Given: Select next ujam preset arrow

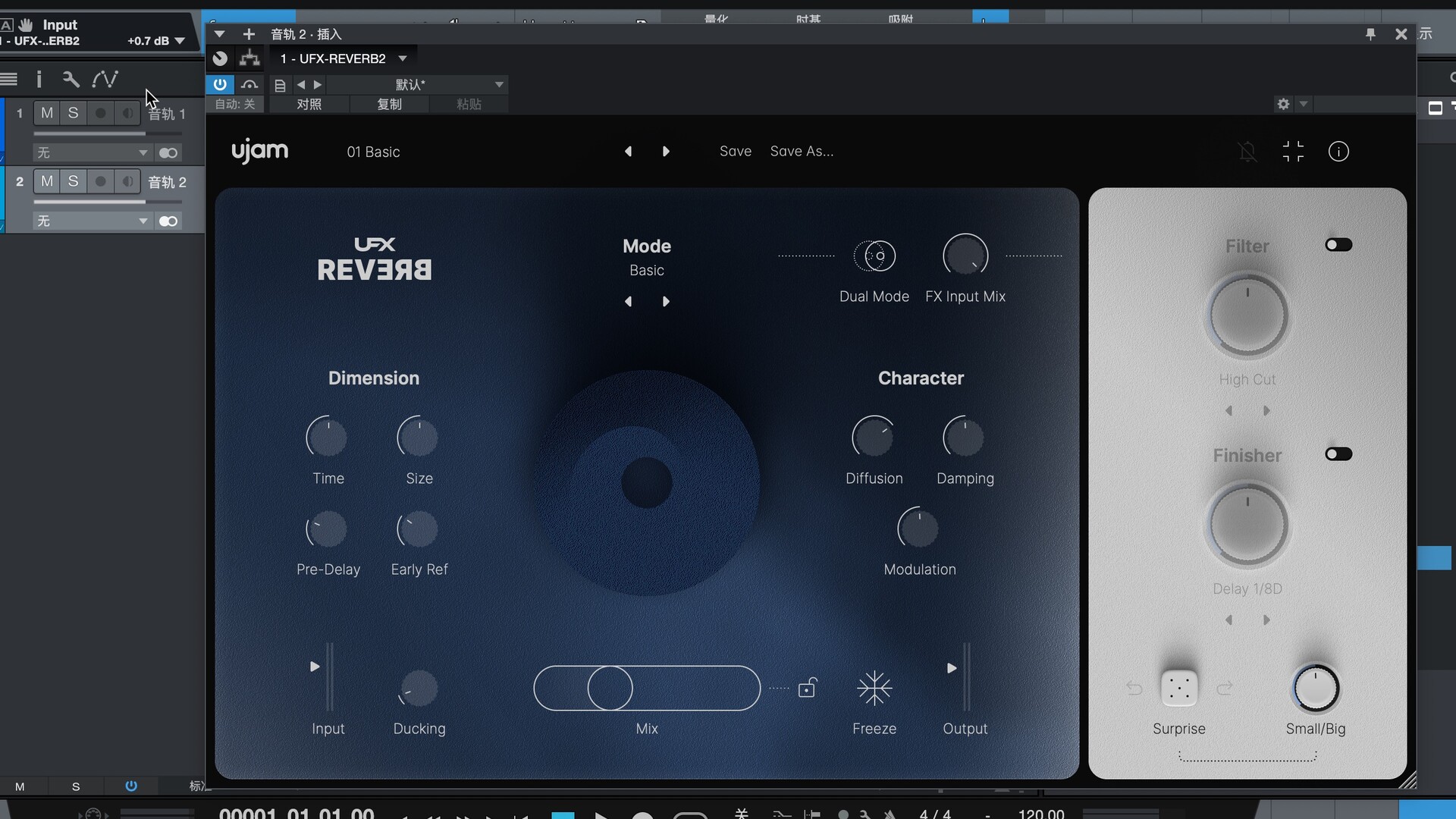Looking at the screenshot, I should tap(666, 152).
